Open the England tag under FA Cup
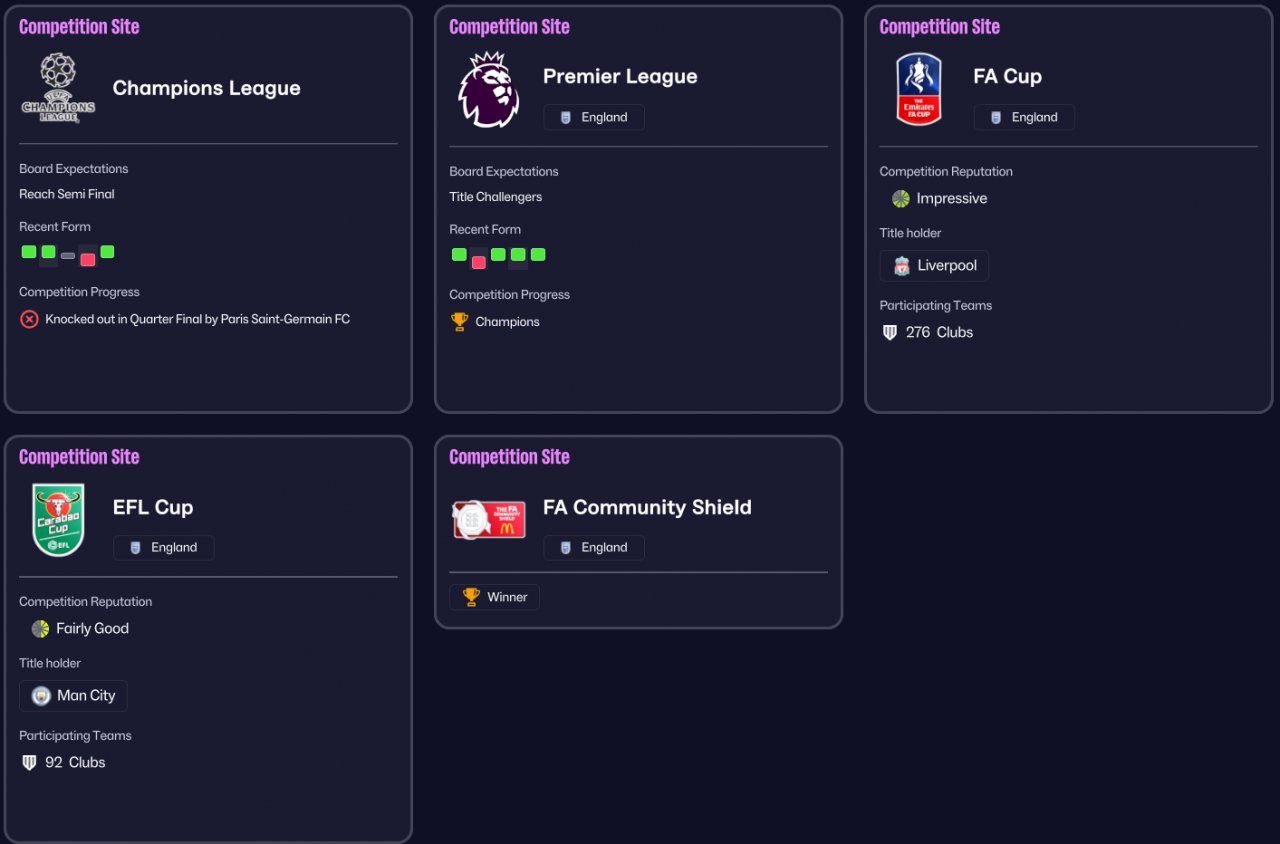 (1024, 118)
